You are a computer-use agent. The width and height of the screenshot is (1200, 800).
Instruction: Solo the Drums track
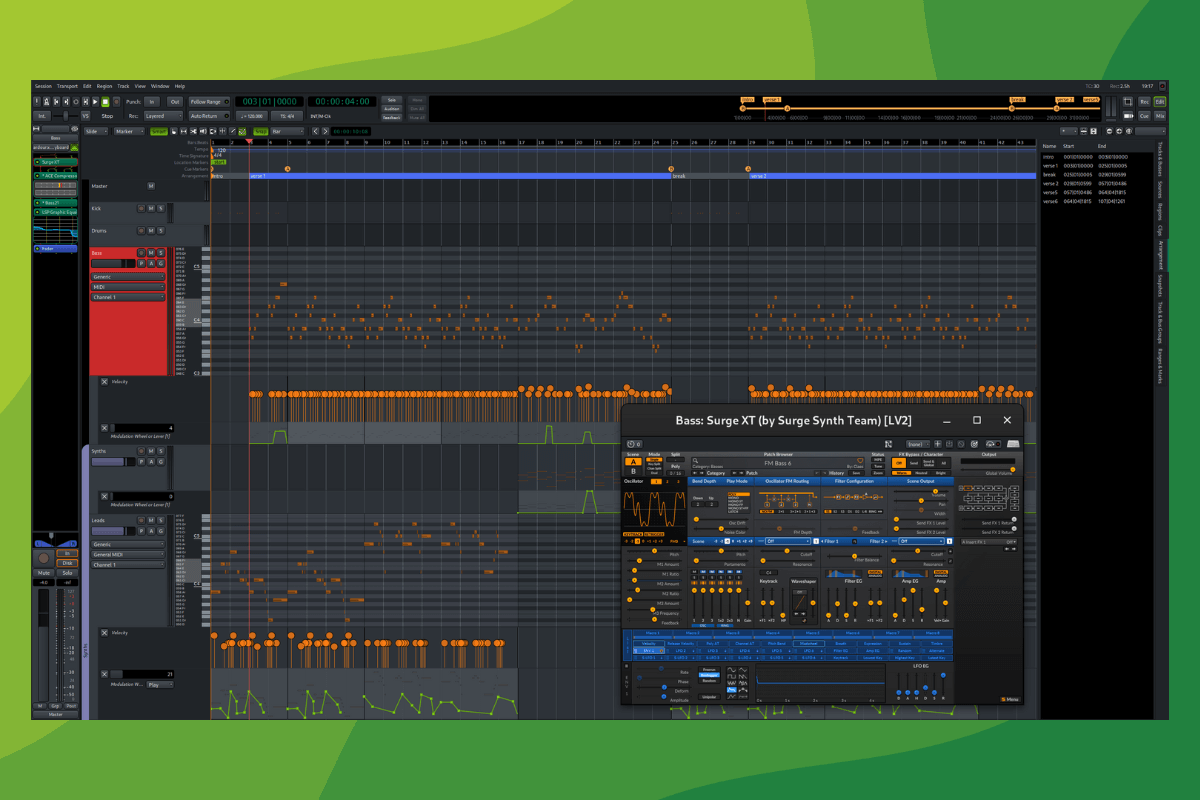(x=161, y=231)
